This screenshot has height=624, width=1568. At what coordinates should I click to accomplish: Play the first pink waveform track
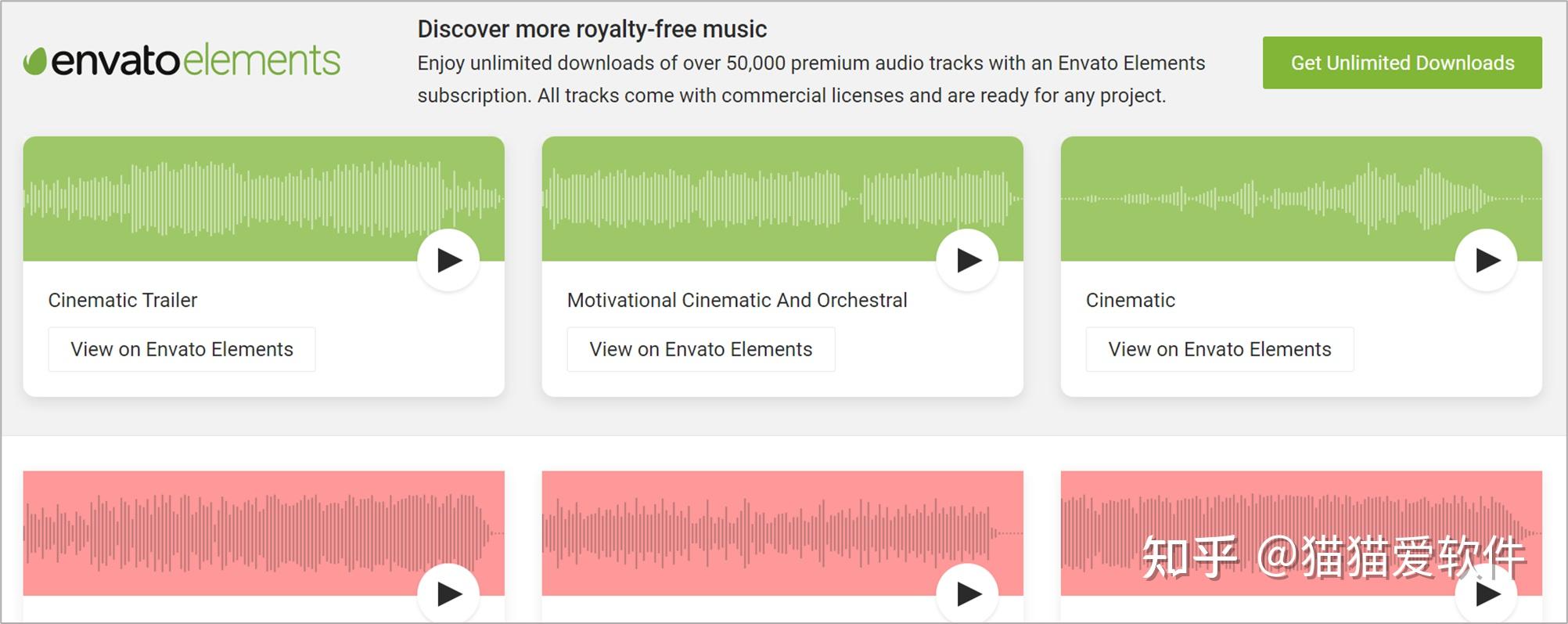point(448,594)
